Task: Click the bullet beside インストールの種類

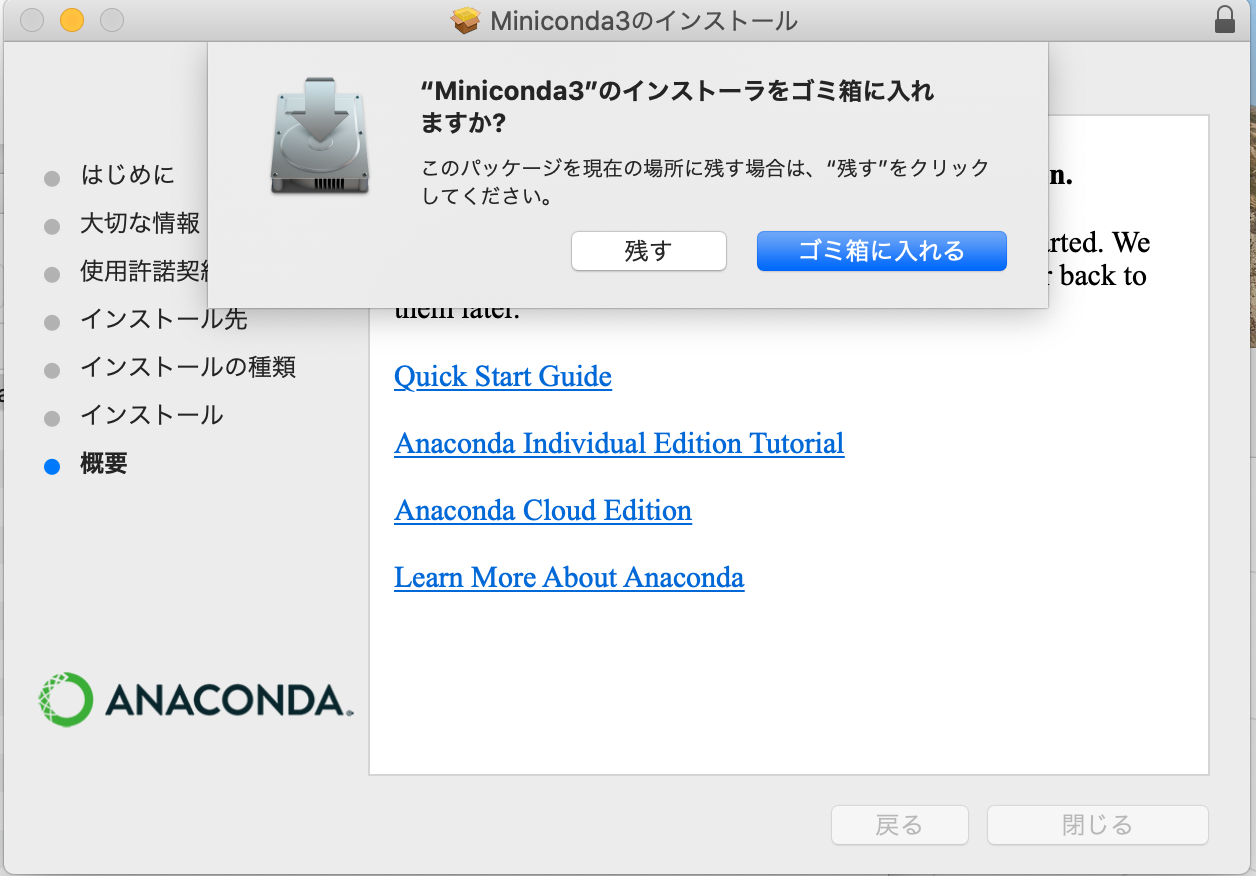Action: click(52, 370)
